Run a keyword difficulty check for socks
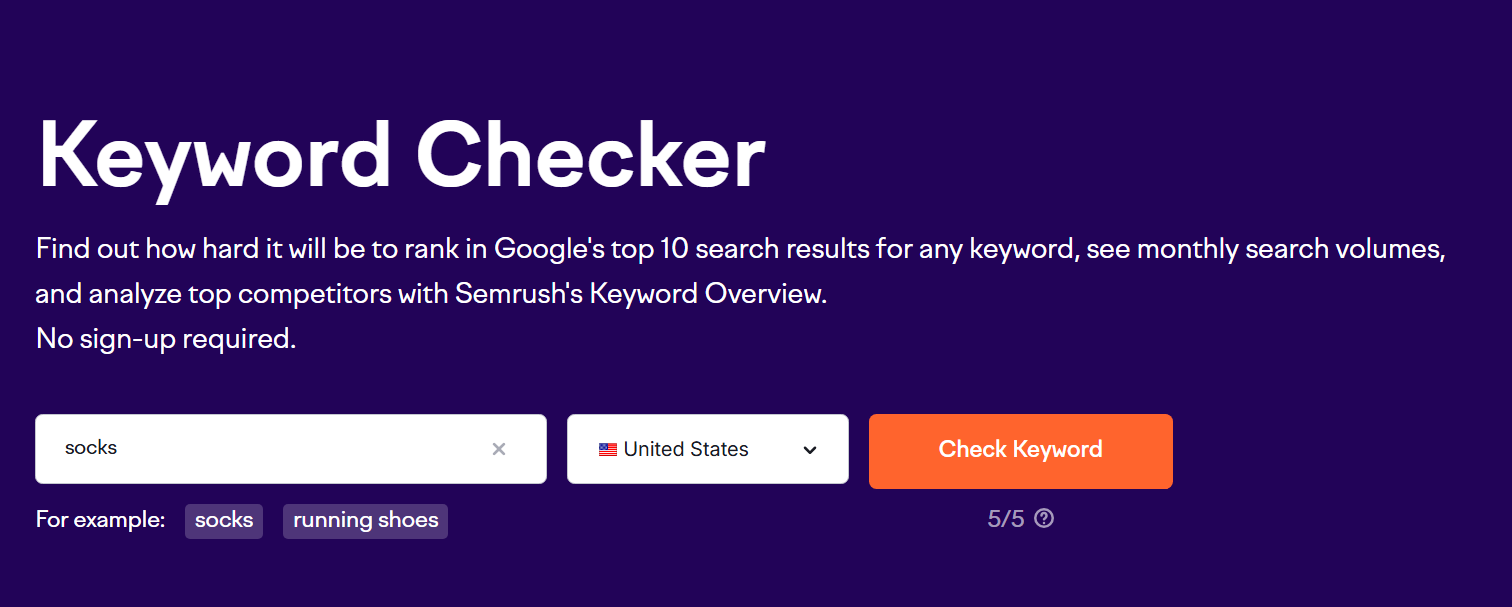Image resolution: width=1512 pixels, height=607 pixels. click(x=1020, y=451)
